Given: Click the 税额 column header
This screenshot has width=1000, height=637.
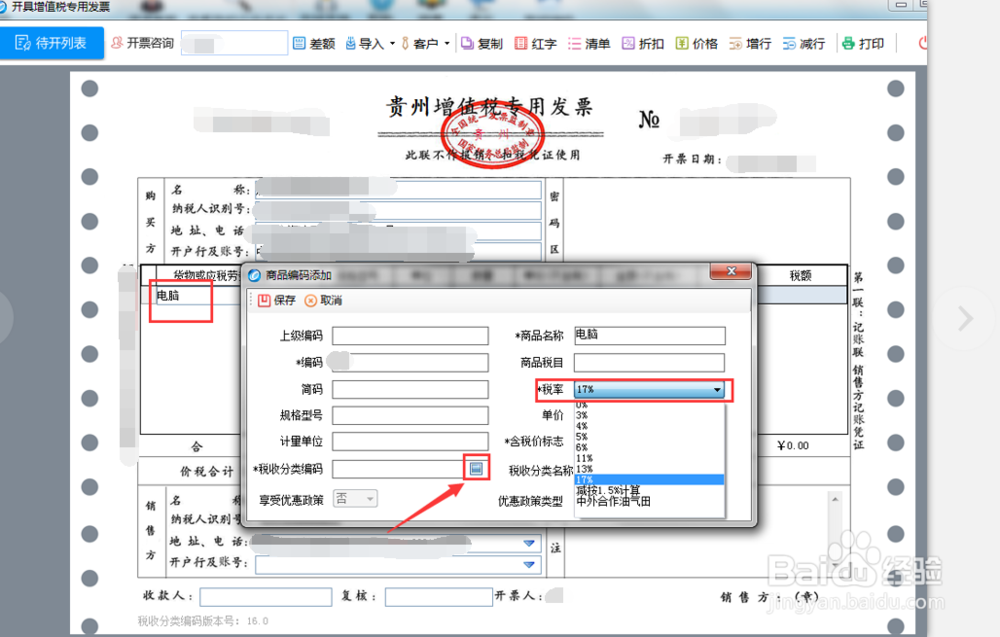Looking at the screenshot, I should tap(800, 275).
